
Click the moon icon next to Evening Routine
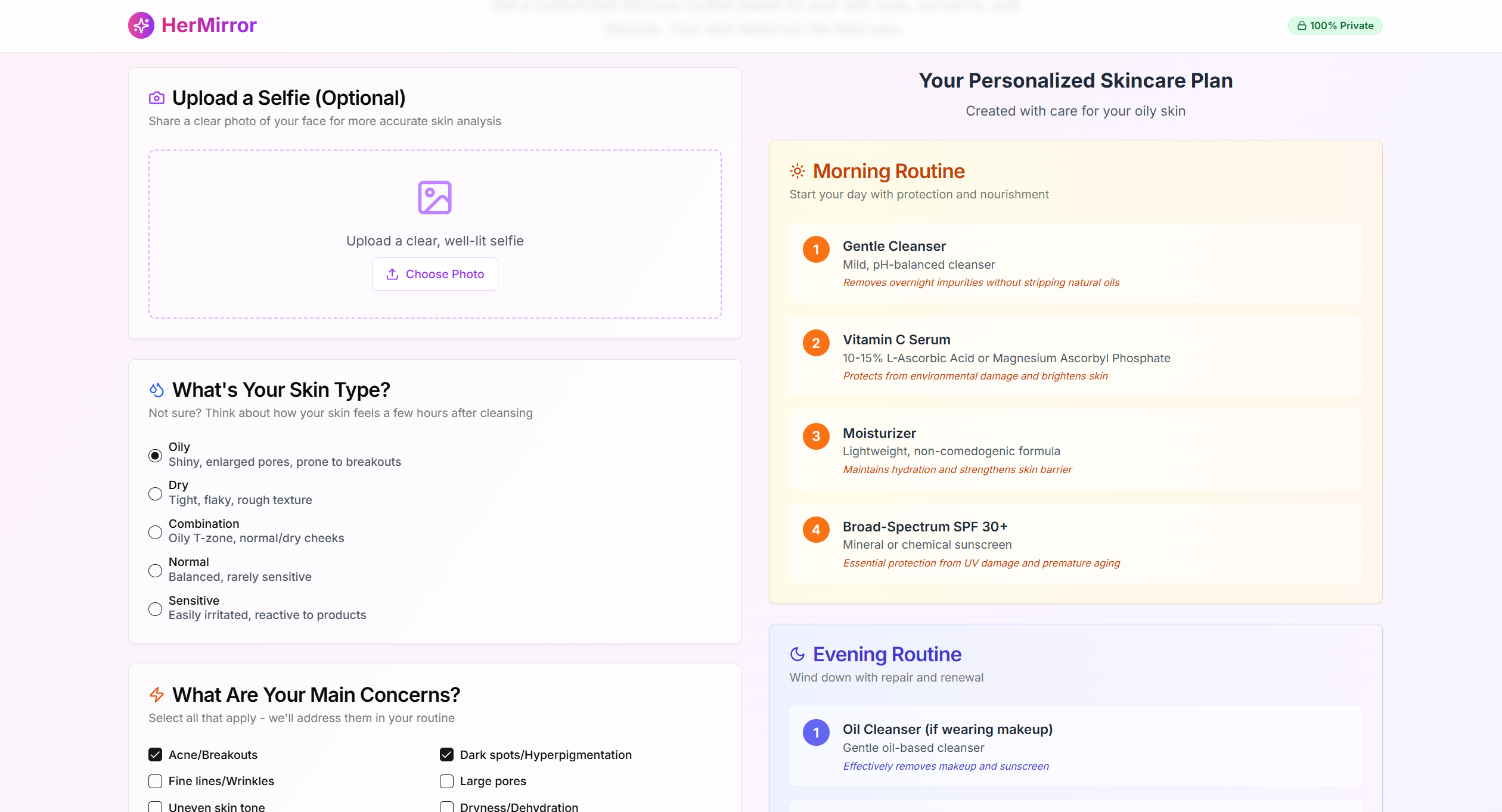point(797,654)
